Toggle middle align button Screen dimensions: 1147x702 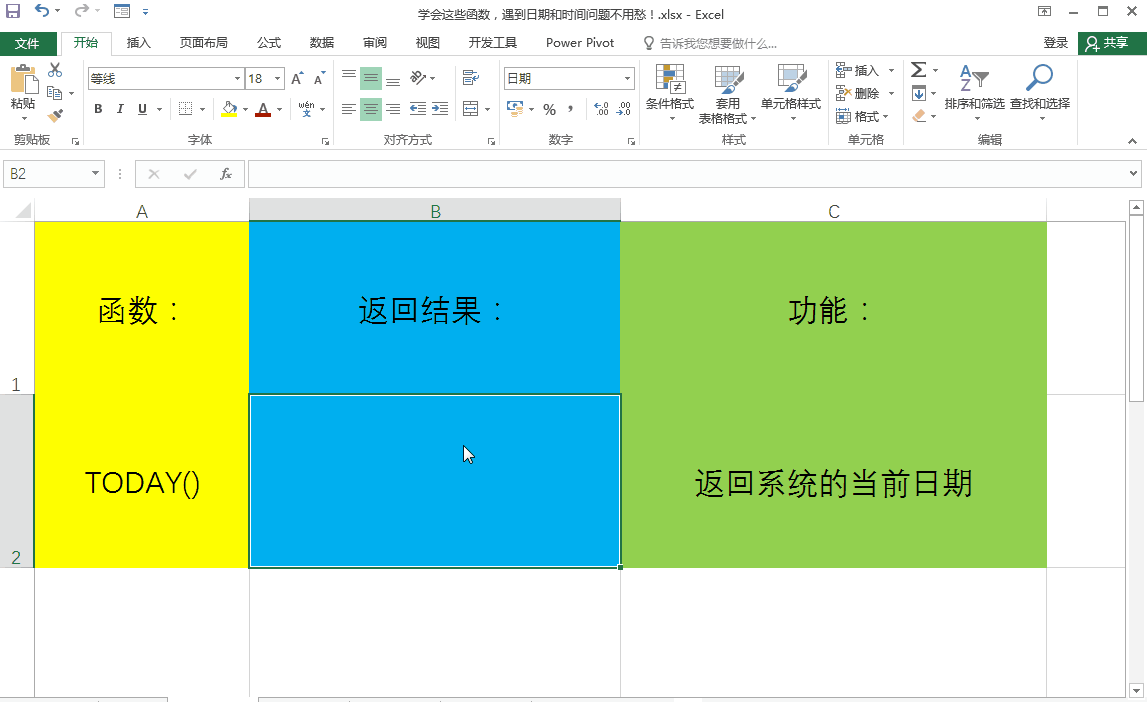(x=371, y=78)
